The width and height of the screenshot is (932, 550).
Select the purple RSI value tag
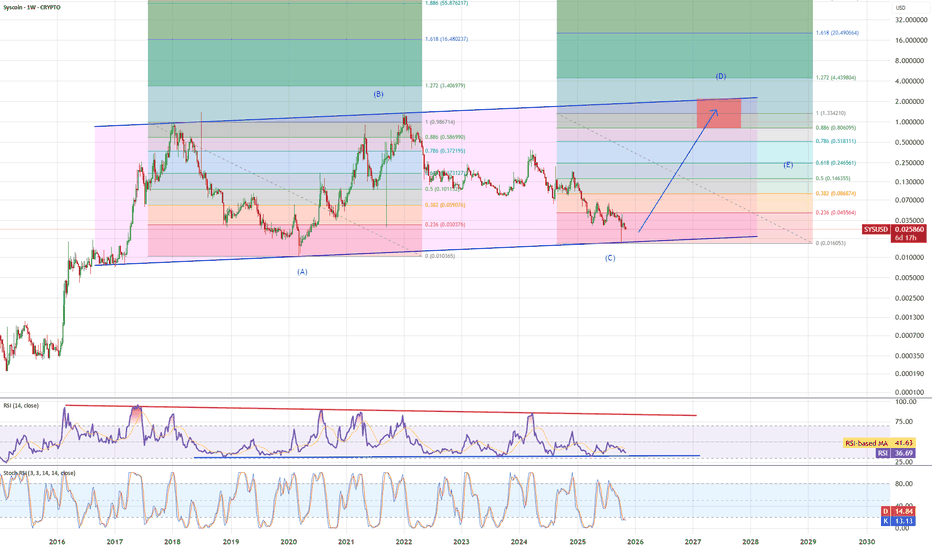(896, 453)
